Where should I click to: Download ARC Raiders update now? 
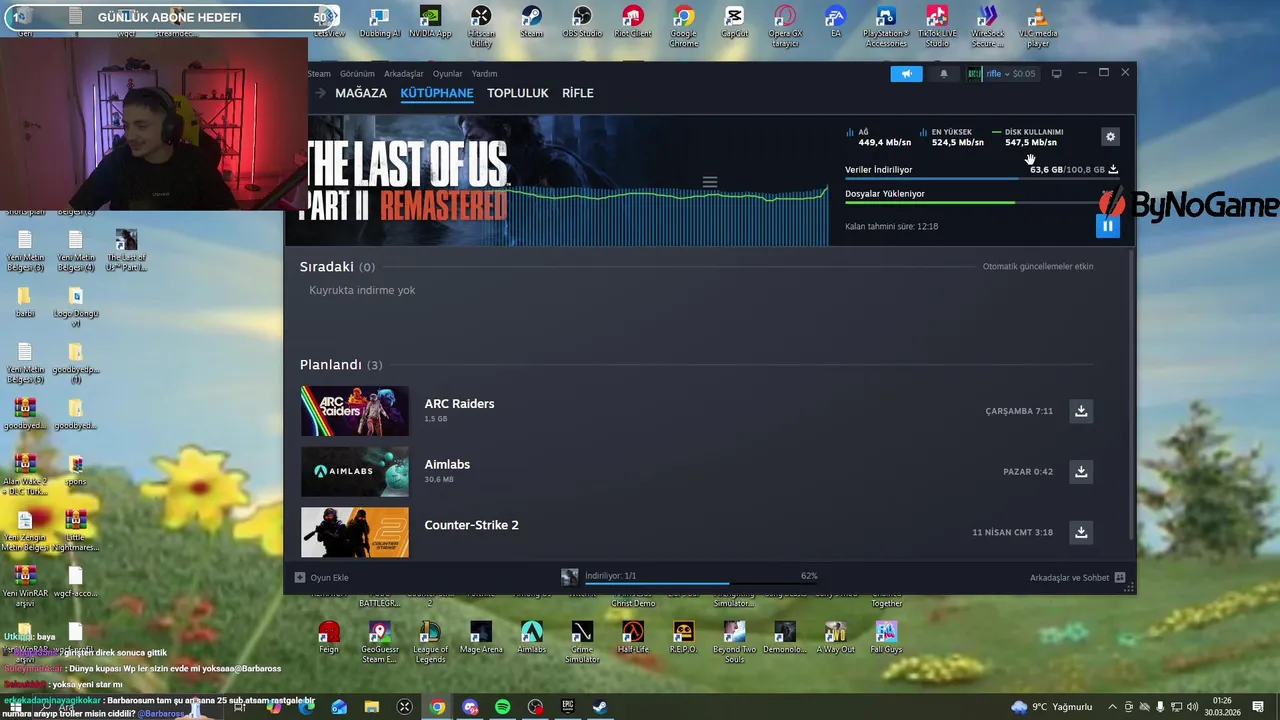click(1081, 411)
